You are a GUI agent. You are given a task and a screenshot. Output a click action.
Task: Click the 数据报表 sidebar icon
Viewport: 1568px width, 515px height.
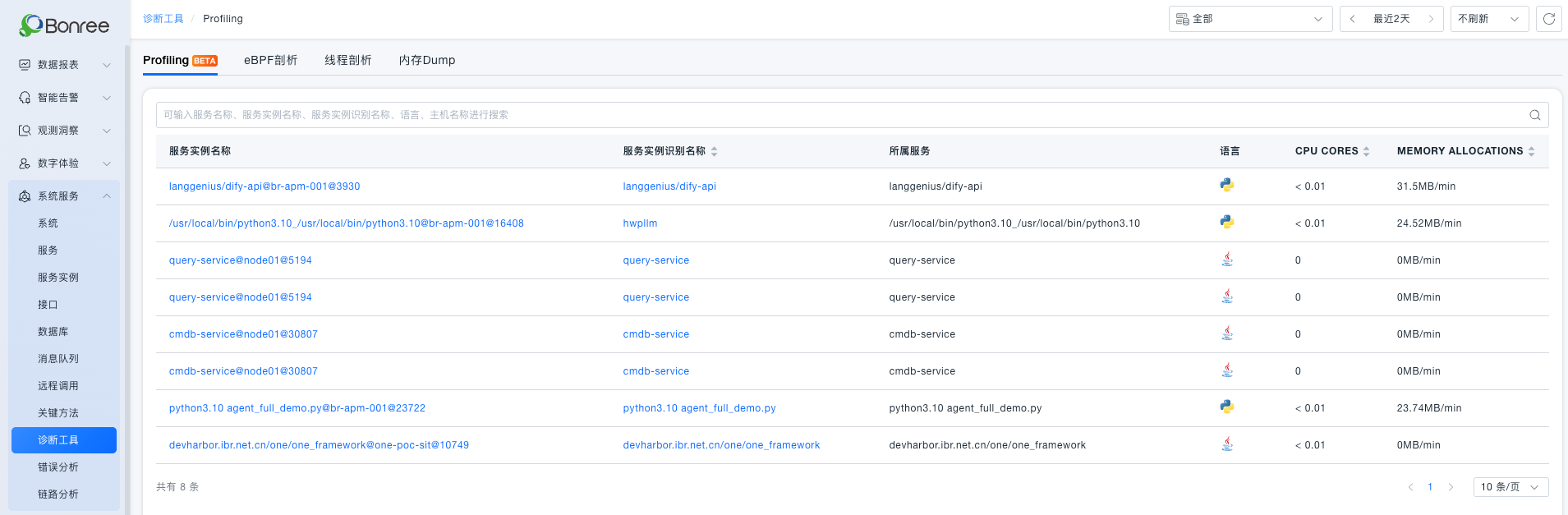(x=25, y=65)
